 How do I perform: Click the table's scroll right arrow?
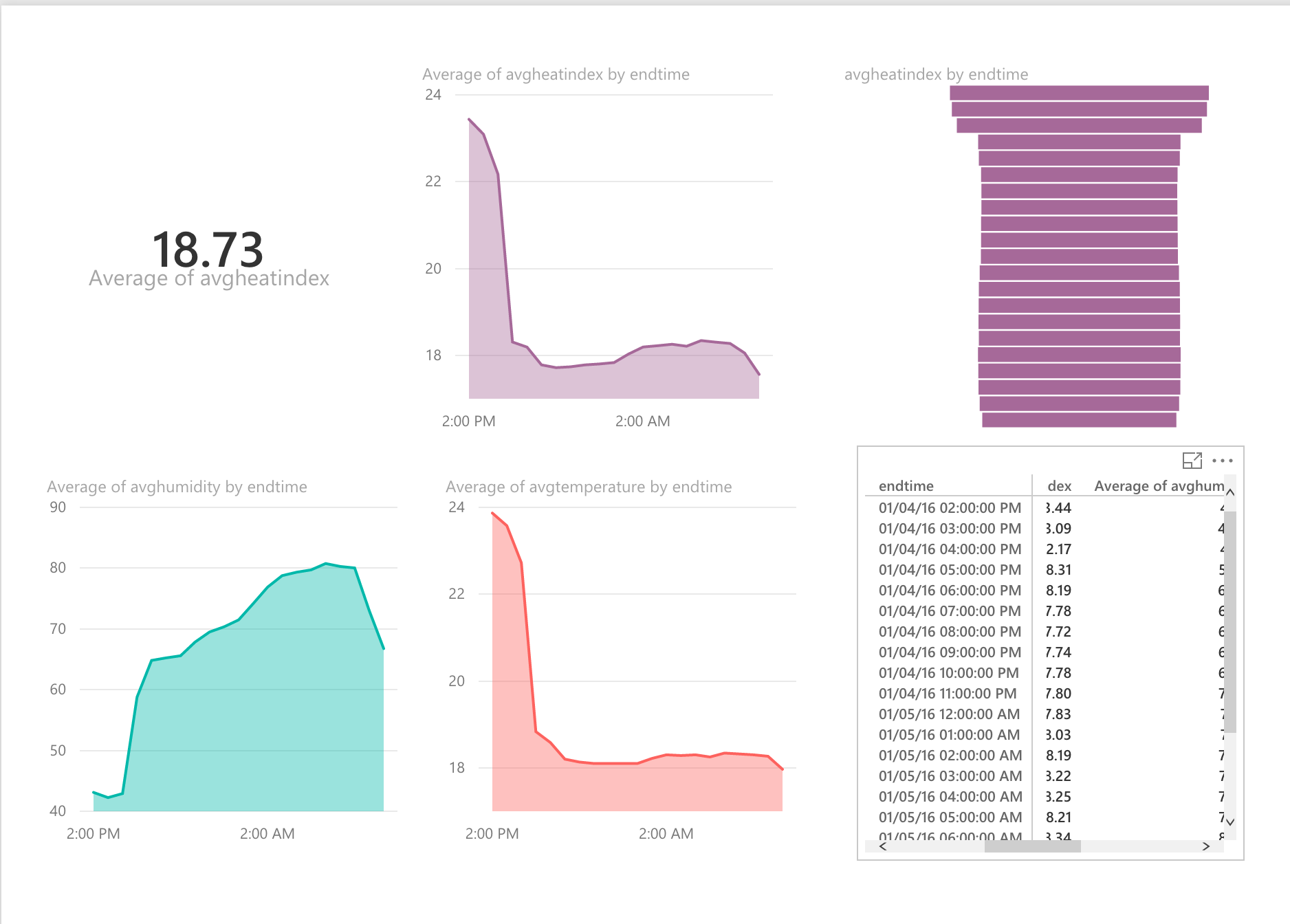[x=1206, y=846]
